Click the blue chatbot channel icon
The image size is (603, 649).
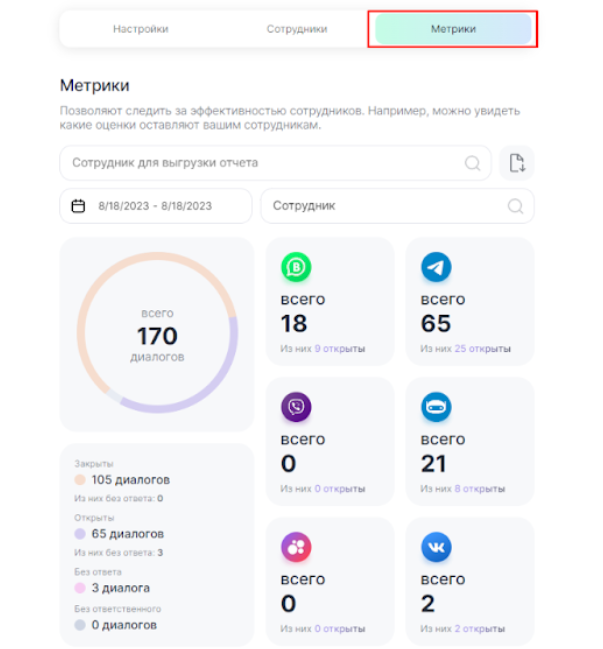click(x=436, y=407)
